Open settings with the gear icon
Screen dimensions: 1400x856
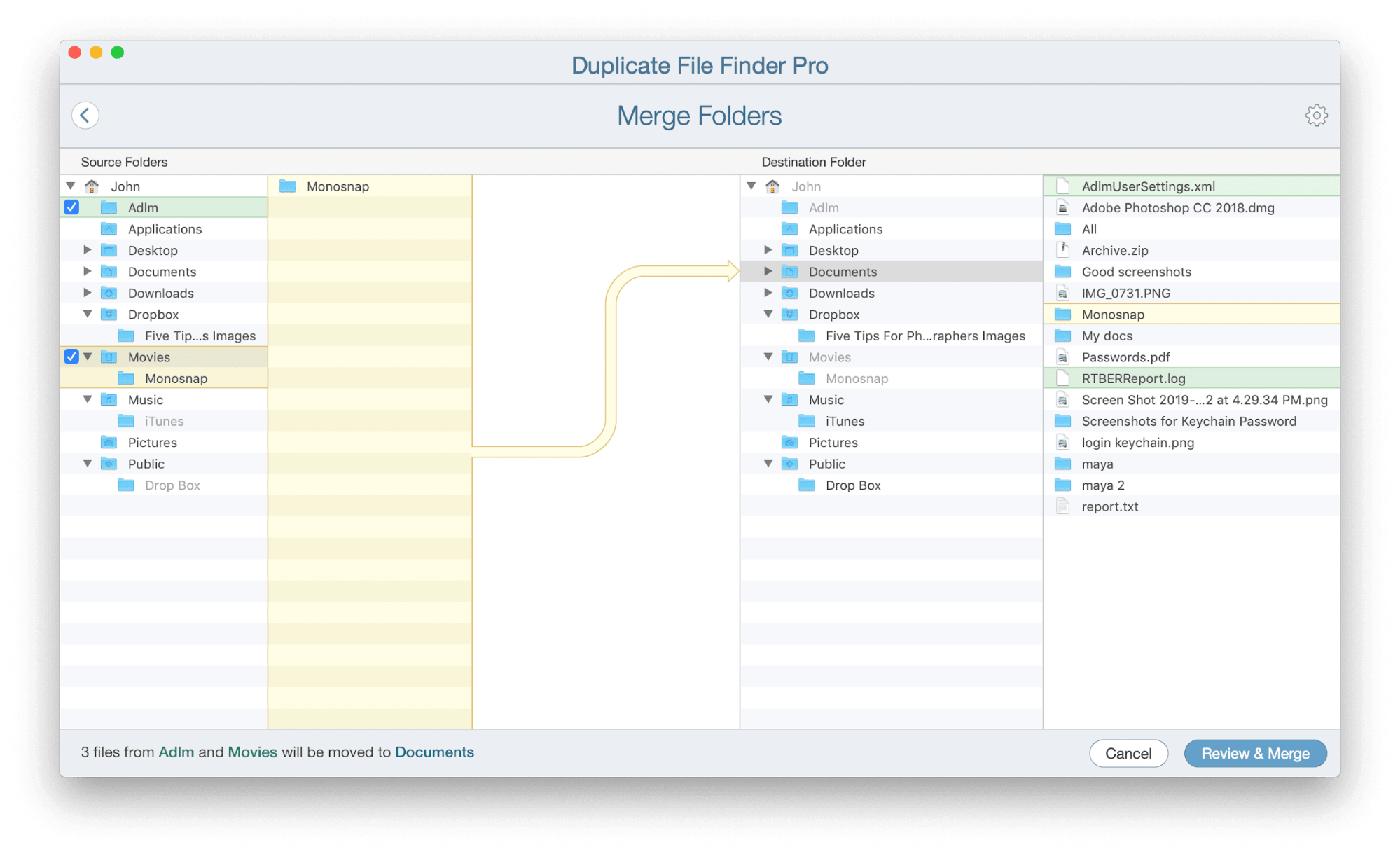click(x=1317, y=115)
